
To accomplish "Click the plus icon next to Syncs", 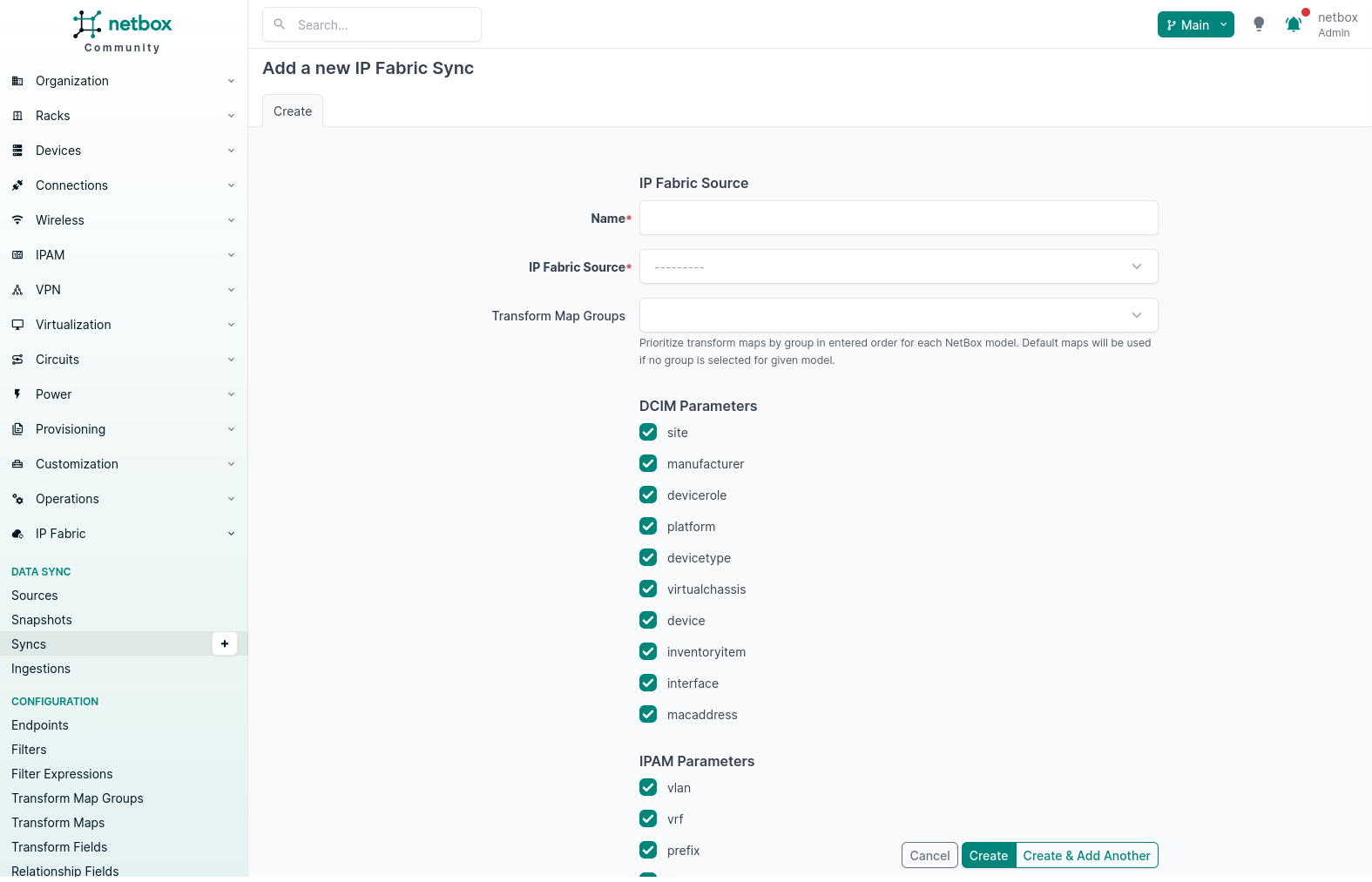I will (x=225, y=643).
